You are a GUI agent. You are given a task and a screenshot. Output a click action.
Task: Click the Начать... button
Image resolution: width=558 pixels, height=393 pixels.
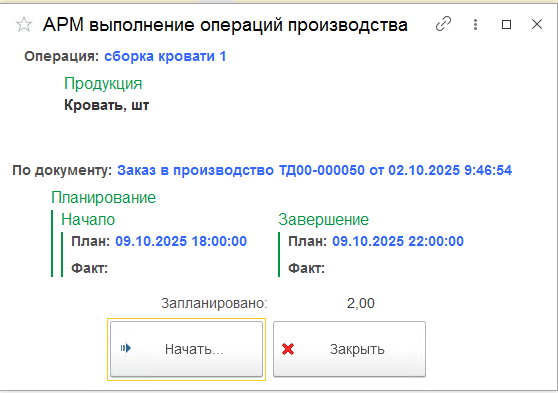pyautogui.click(x=186, y=349)
